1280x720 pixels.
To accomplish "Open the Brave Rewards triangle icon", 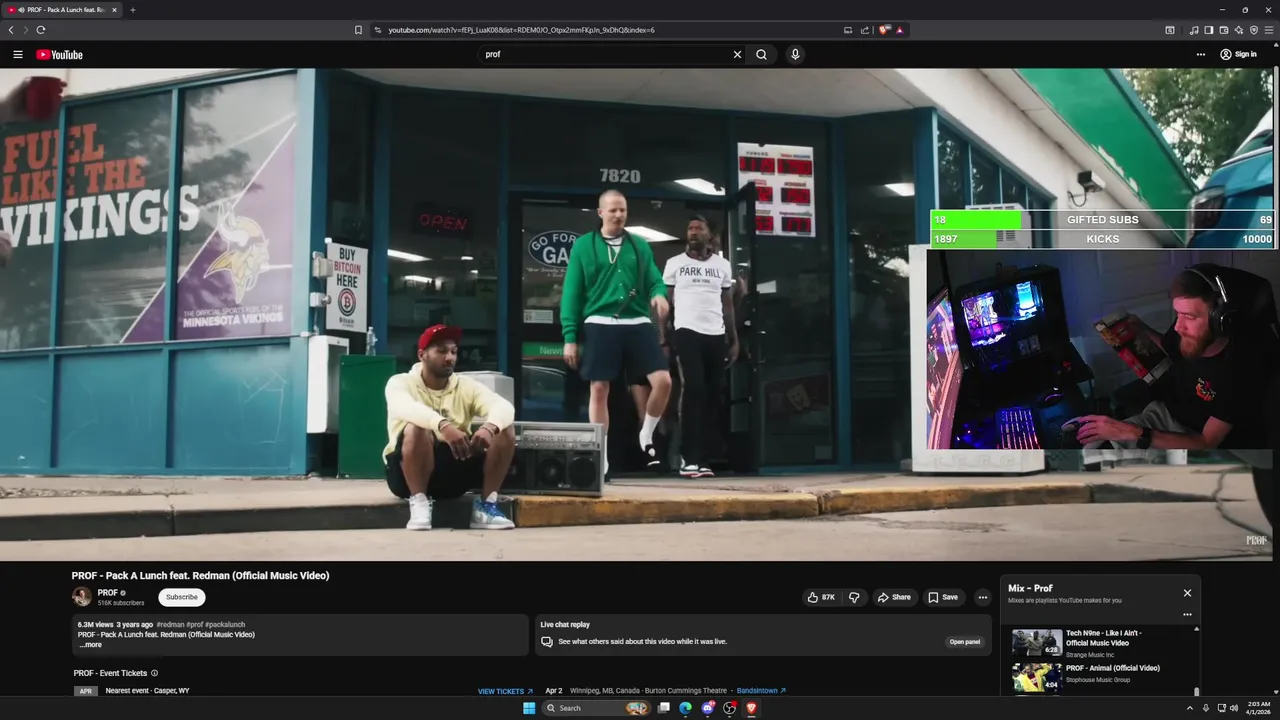I will 900,30.
